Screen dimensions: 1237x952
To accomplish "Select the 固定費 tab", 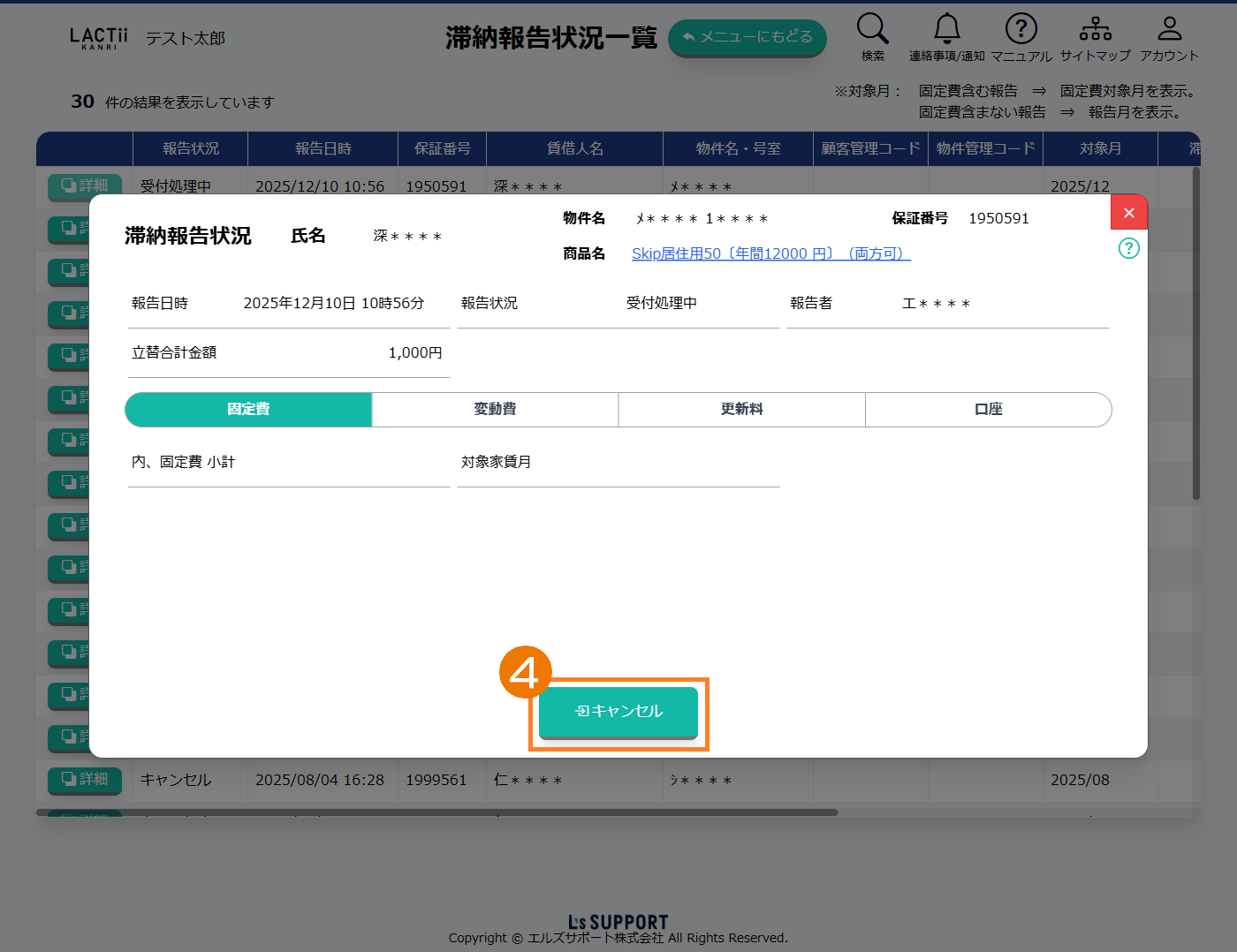I will (248, 410).
